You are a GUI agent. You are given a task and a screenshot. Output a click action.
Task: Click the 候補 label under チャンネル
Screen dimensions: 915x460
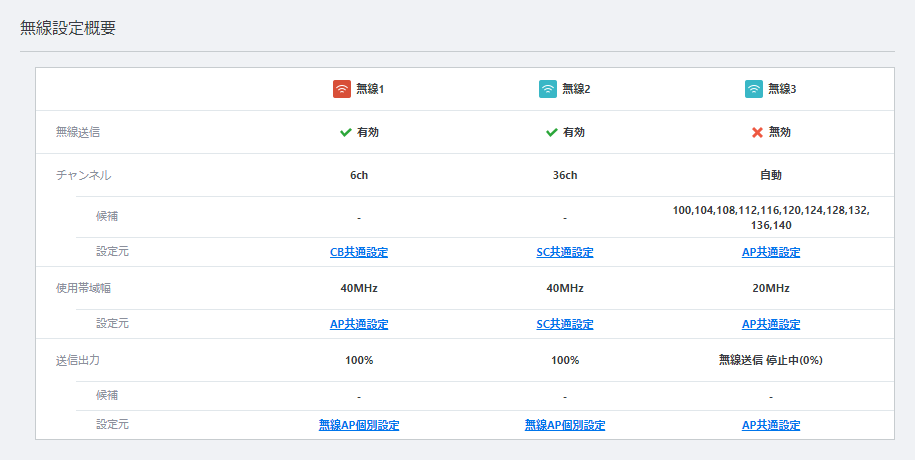coord(107,217)
